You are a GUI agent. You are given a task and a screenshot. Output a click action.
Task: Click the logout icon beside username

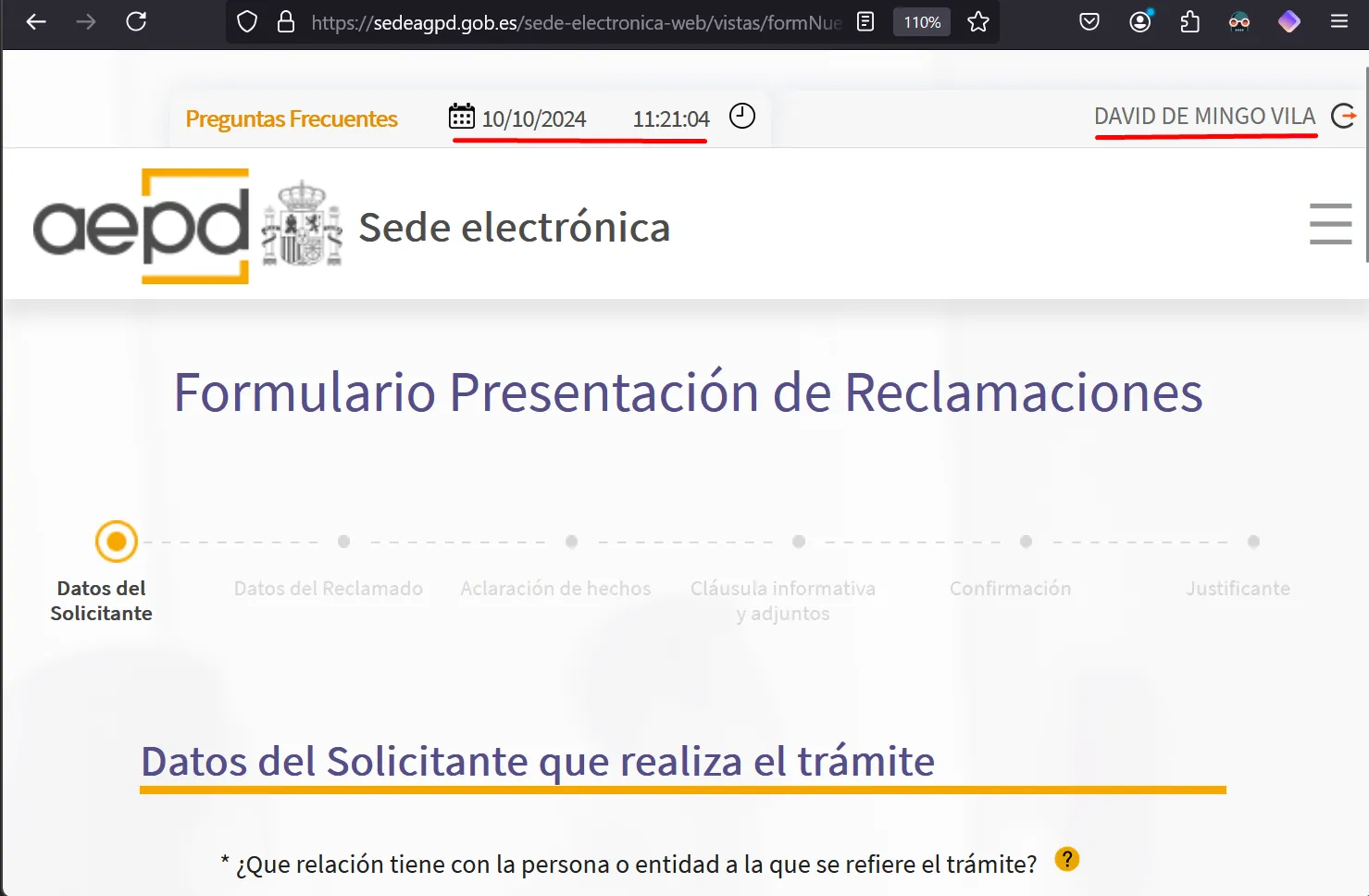pyautogui.click(x=1343, y=116)
